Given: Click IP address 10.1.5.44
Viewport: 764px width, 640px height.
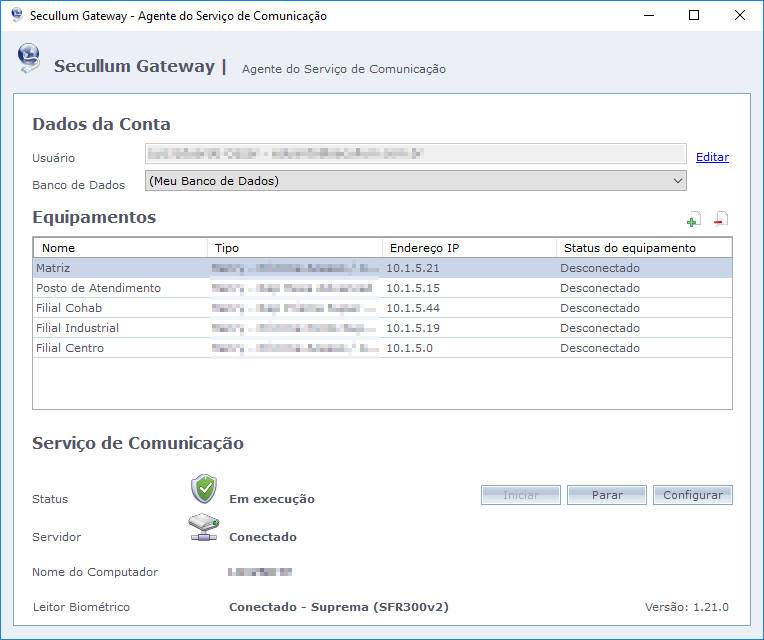Looking at the screenshot, I should coord(413,308).
